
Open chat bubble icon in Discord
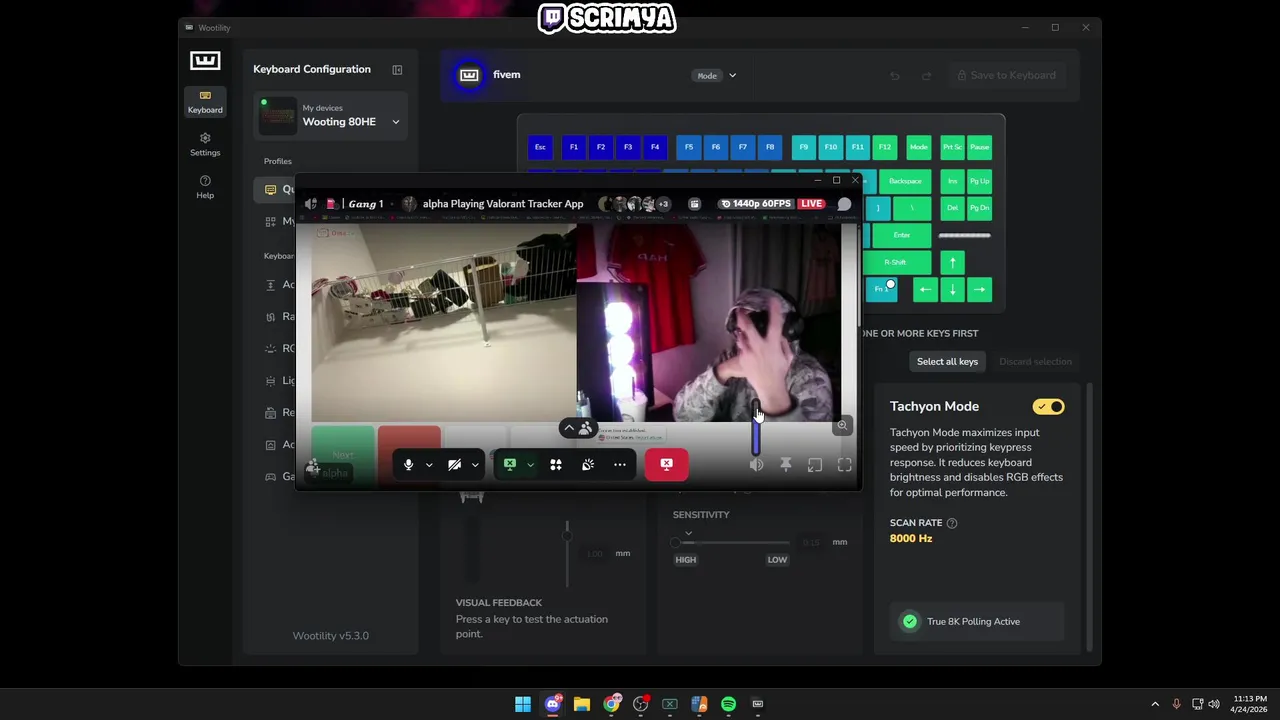click(x=844, y=204)
